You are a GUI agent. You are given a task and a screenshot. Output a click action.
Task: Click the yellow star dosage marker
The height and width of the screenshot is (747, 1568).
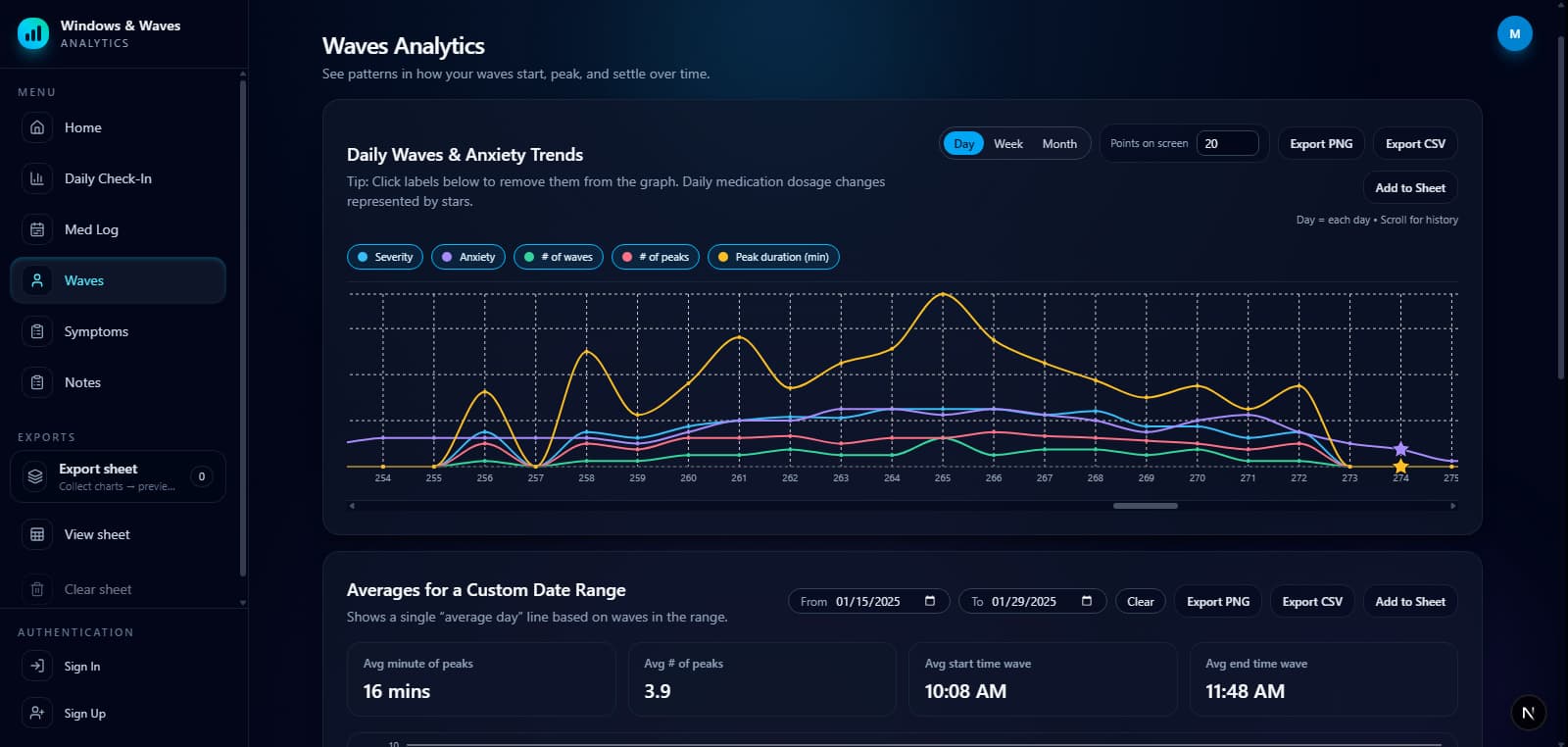tap(1400, 467)
